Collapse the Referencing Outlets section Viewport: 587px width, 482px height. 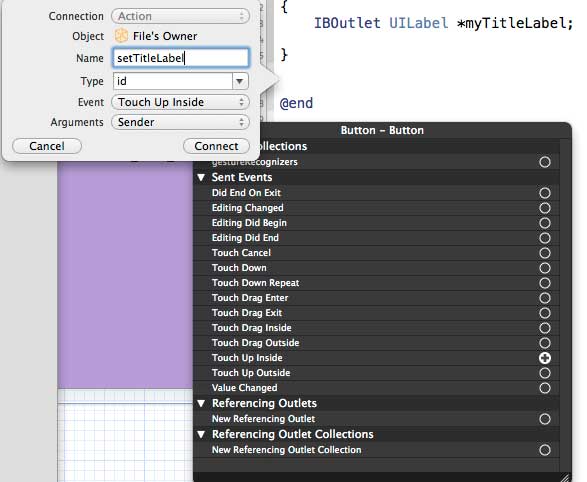201,403
